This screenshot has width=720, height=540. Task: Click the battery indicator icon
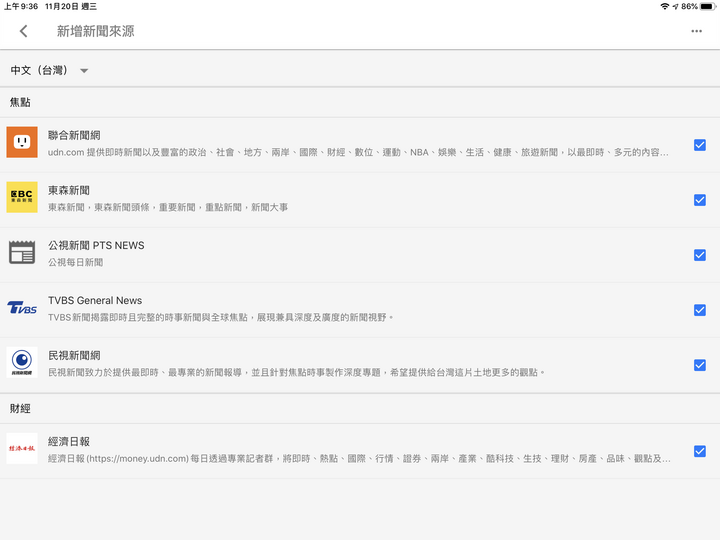(708, 6)
